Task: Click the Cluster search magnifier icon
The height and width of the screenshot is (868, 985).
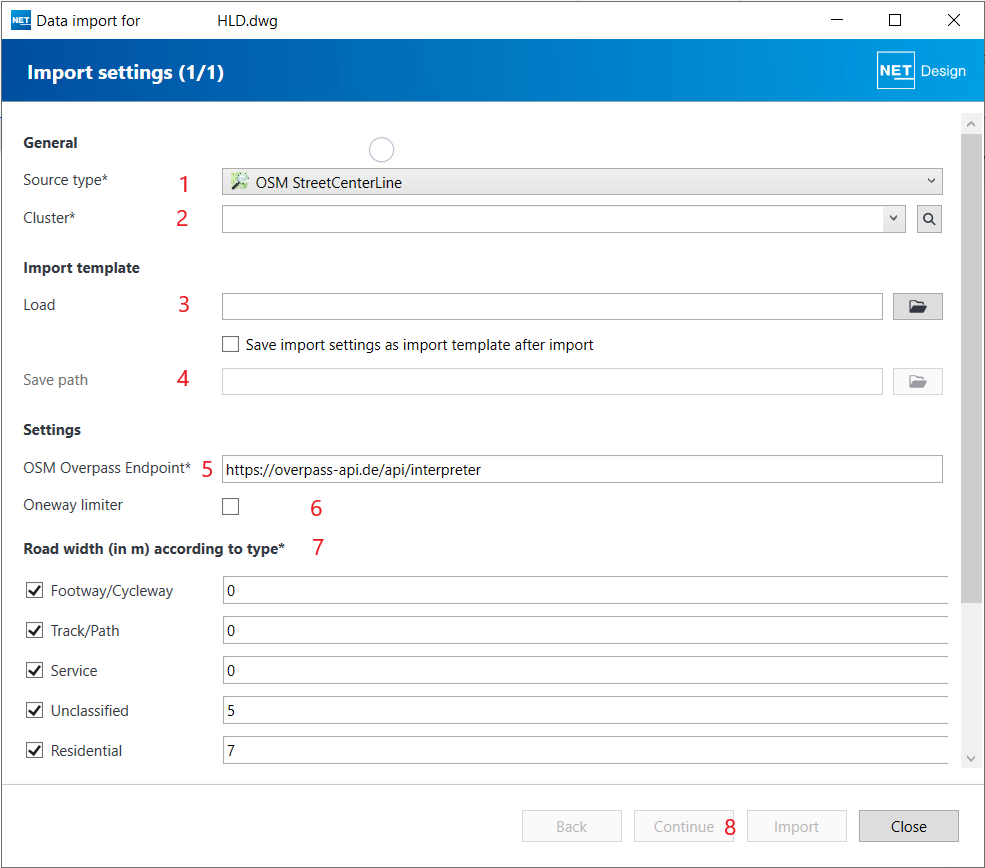Action: tap(929, 219)
